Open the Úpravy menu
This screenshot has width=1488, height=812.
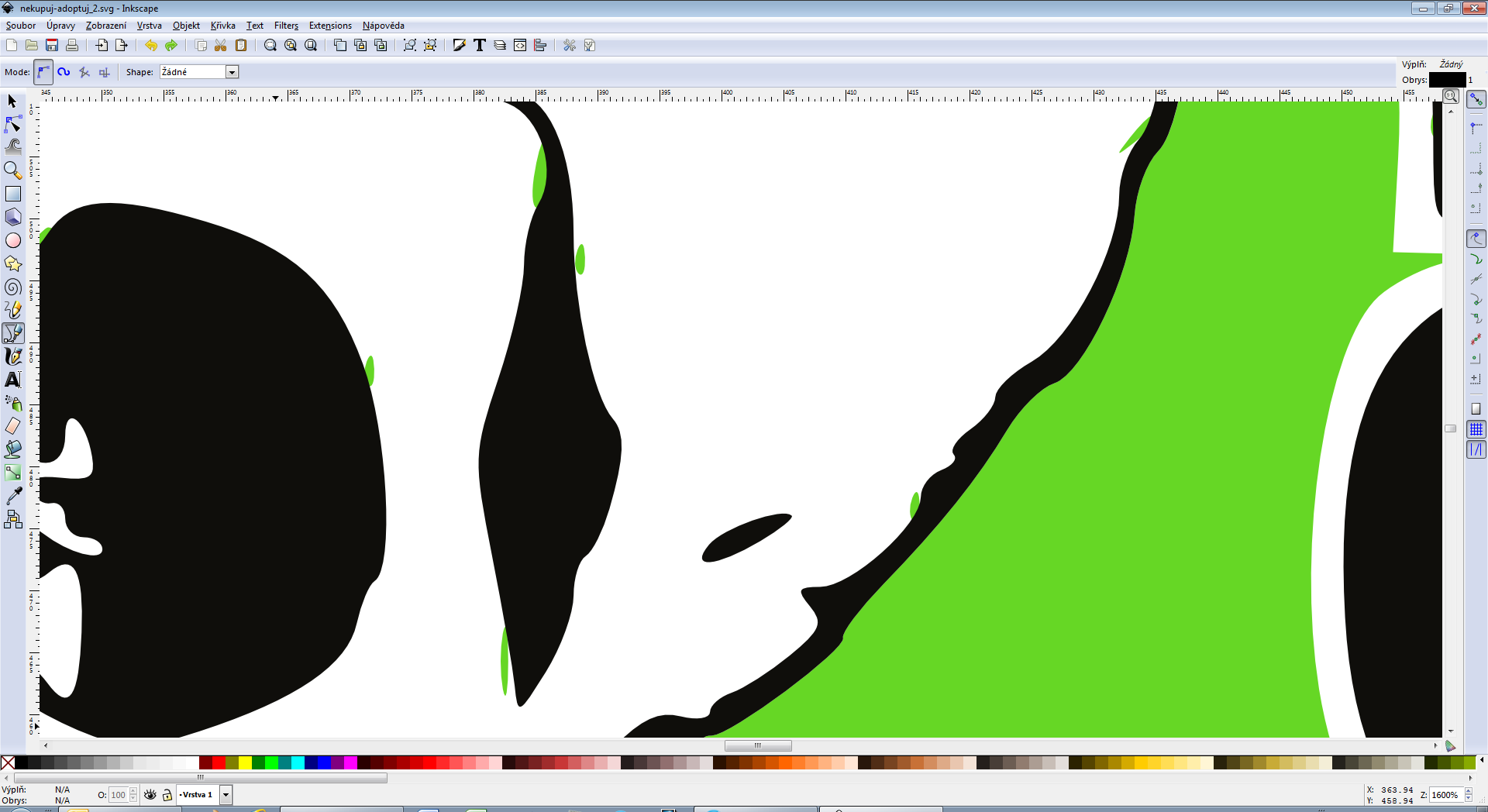(60, 26)
